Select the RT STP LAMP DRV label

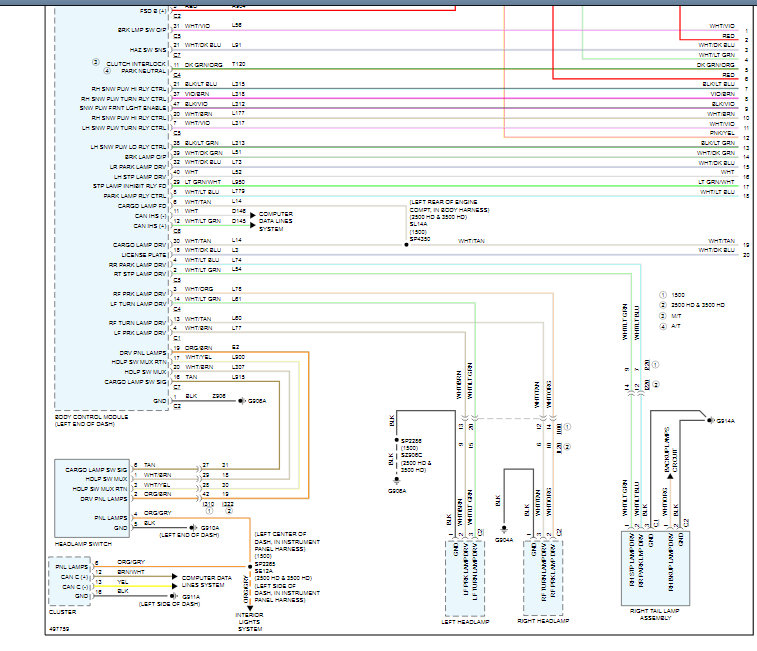tap(140, 274)
